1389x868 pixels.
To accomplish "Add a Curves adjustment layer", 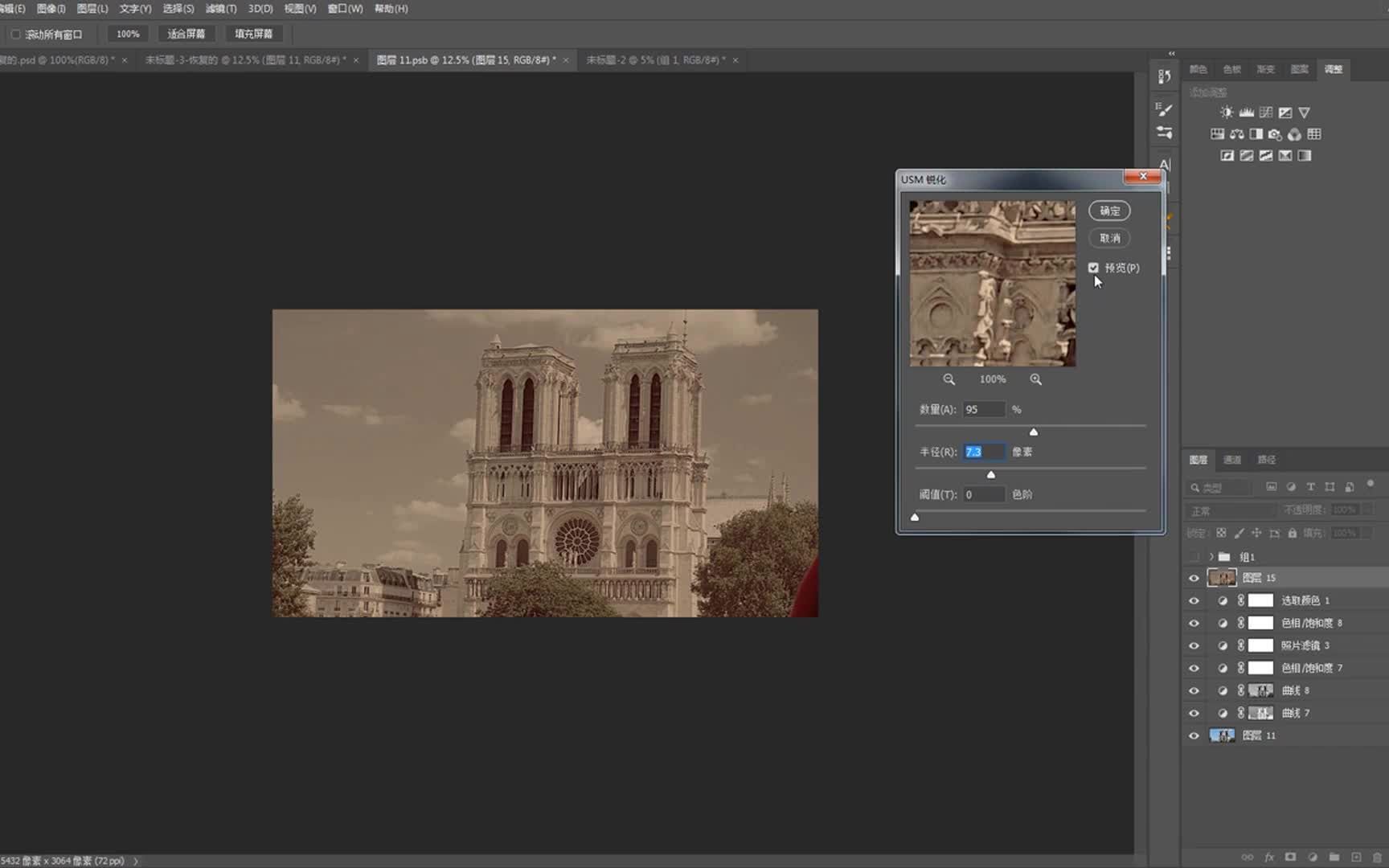I will [x=1266, y=113].
